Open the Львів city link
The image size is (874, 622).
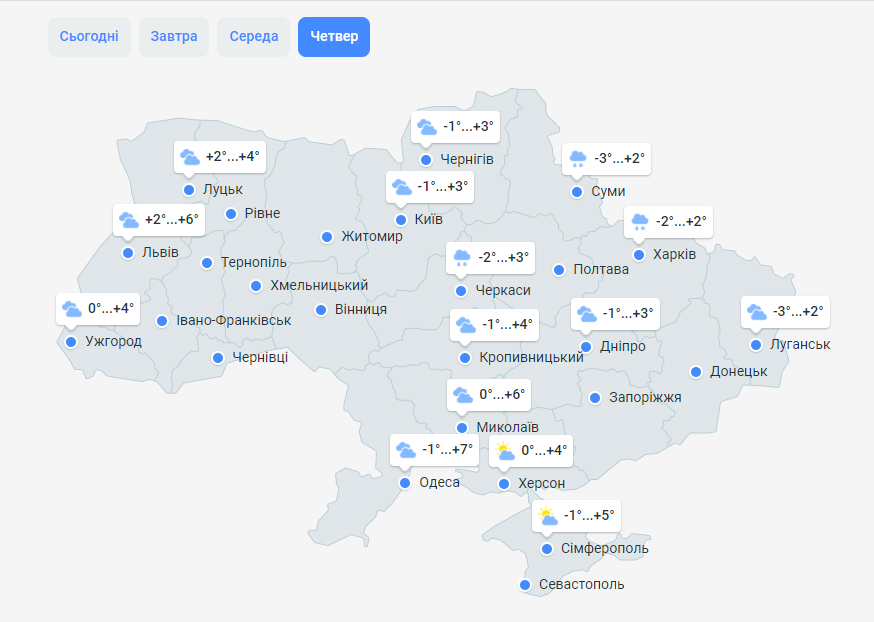tap(160, 252)
